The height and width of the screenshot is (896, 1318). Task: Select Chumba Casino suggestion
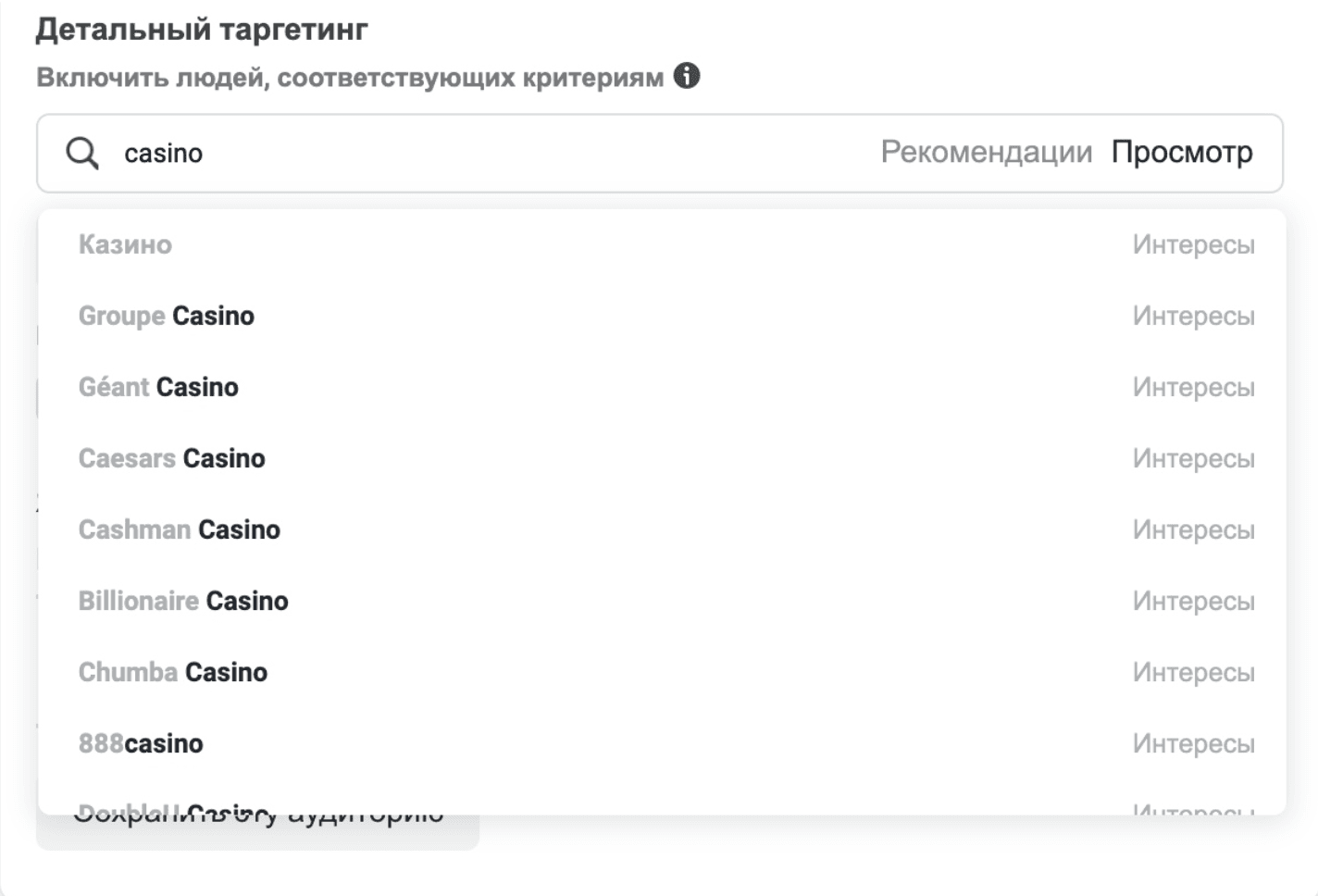(x=662, y=672)
